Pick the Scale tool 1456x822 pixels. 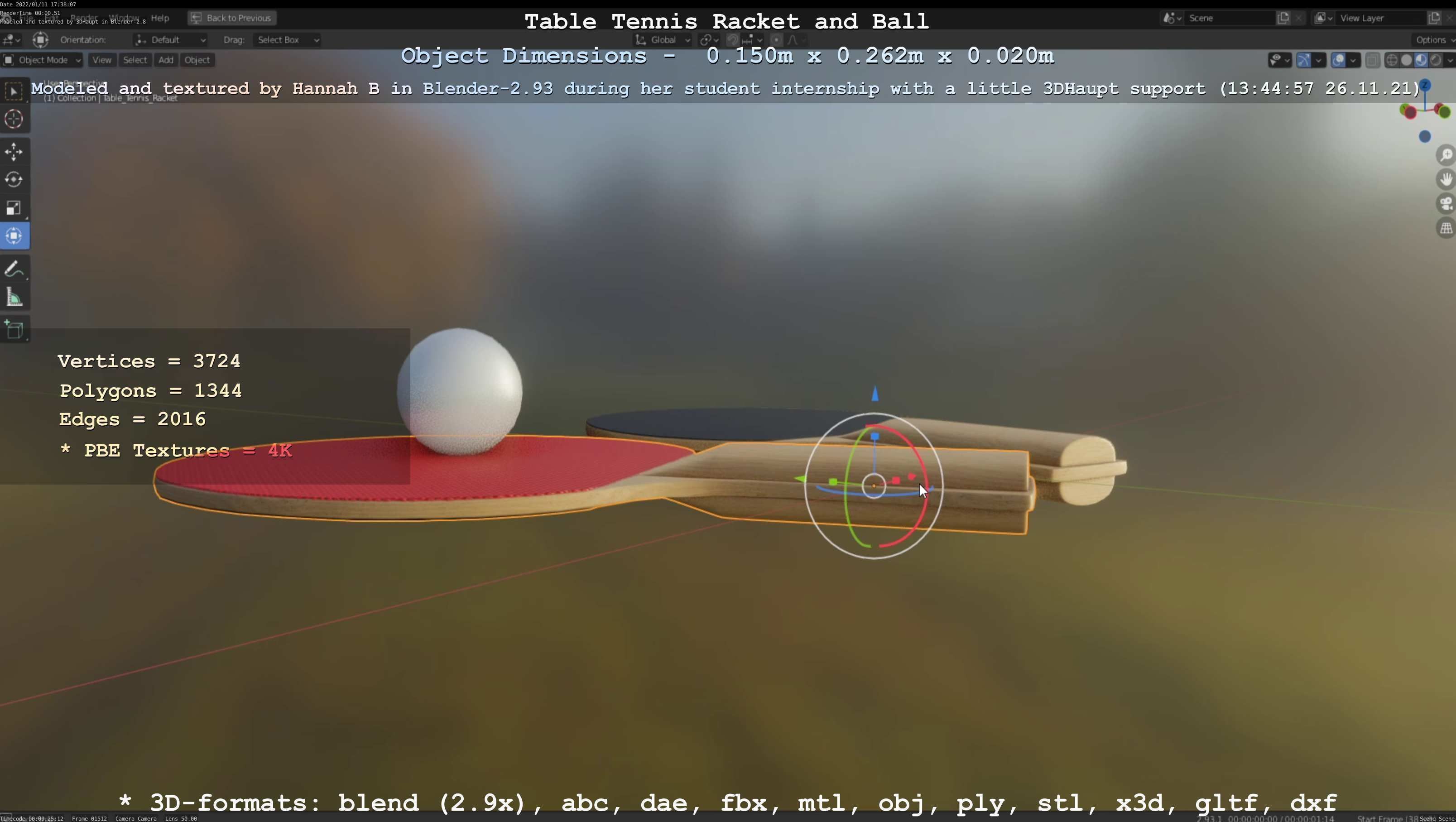tap(14, 208)
